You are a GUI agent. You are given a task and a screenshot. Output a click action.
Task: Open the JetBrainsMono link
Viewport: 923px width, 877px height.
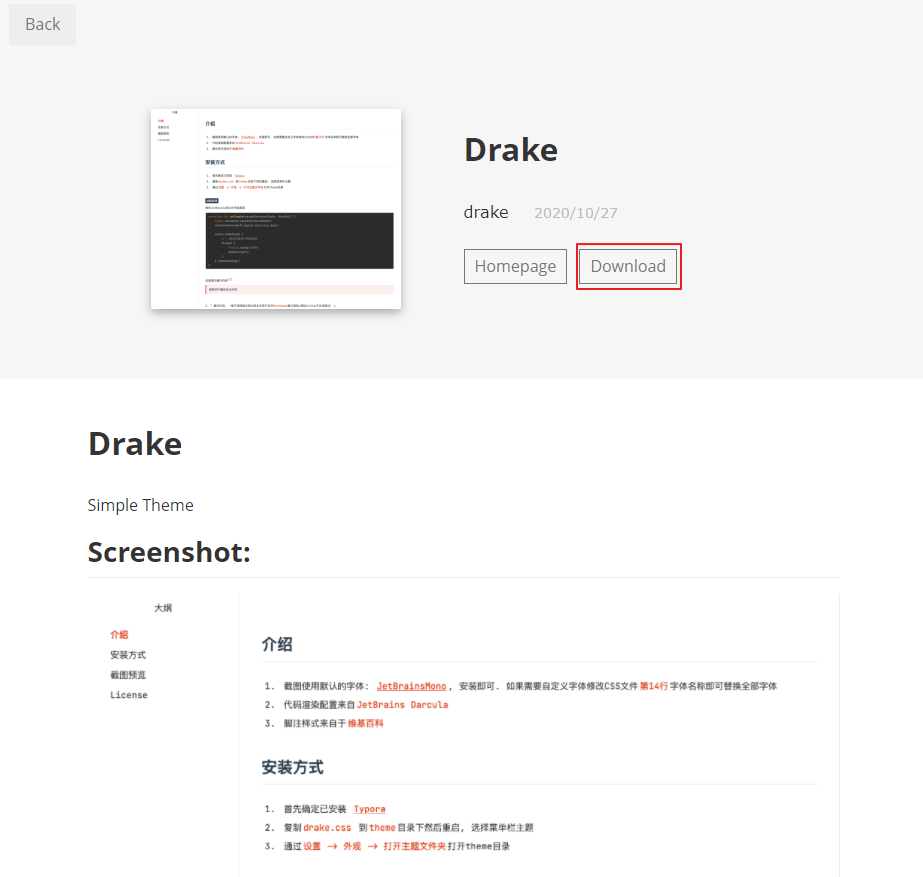pyautogui.click(x=411, y=686)
